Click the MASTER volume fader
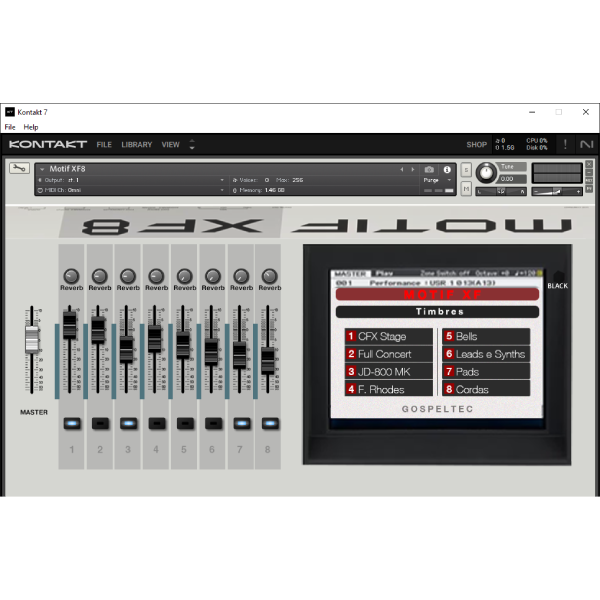 coord(32,339)
